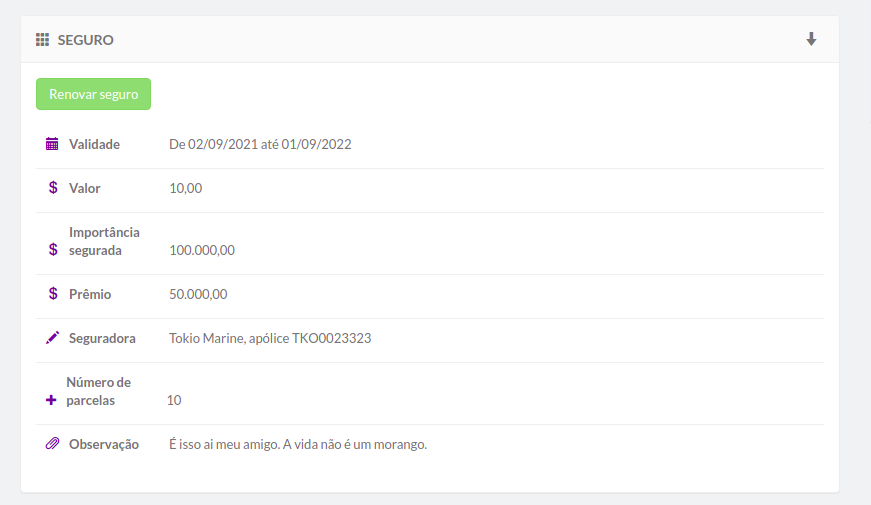The height and width of the screenshot is (505, 871).
Task: Click the Prêmio label
Action: 90,294
